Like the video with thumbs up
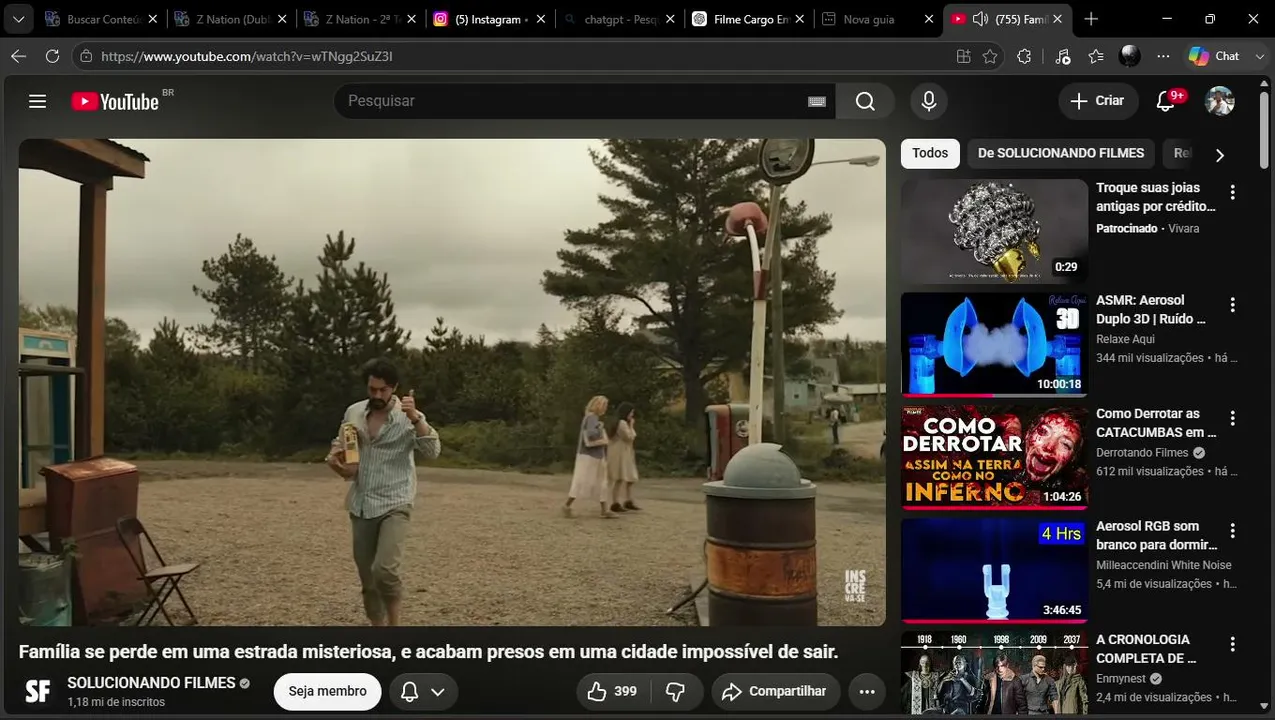 614,691
